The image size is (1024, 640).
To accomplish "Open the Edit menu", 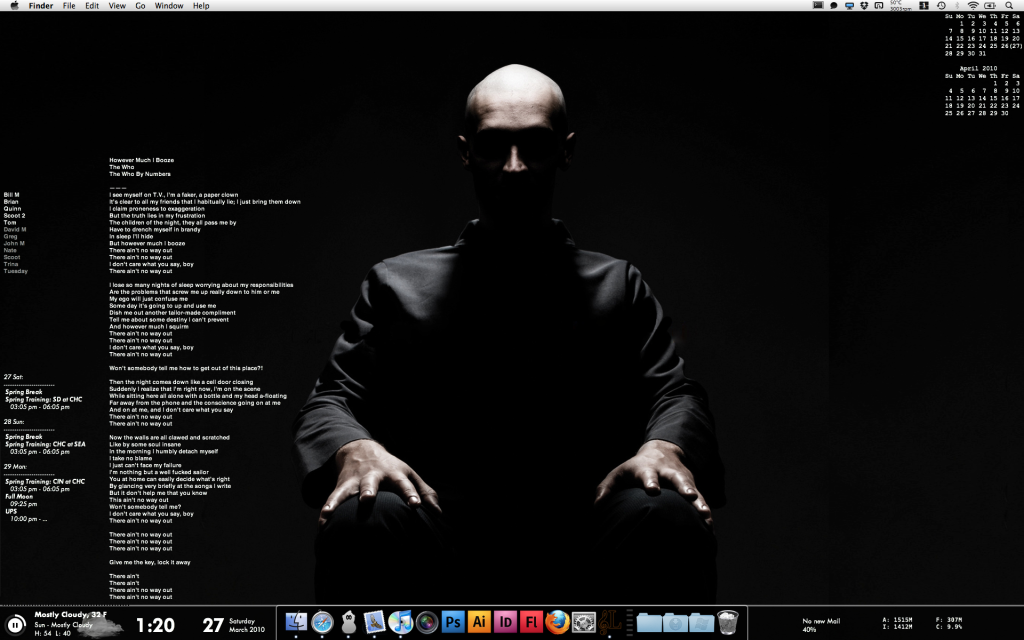I will (92, 5).
